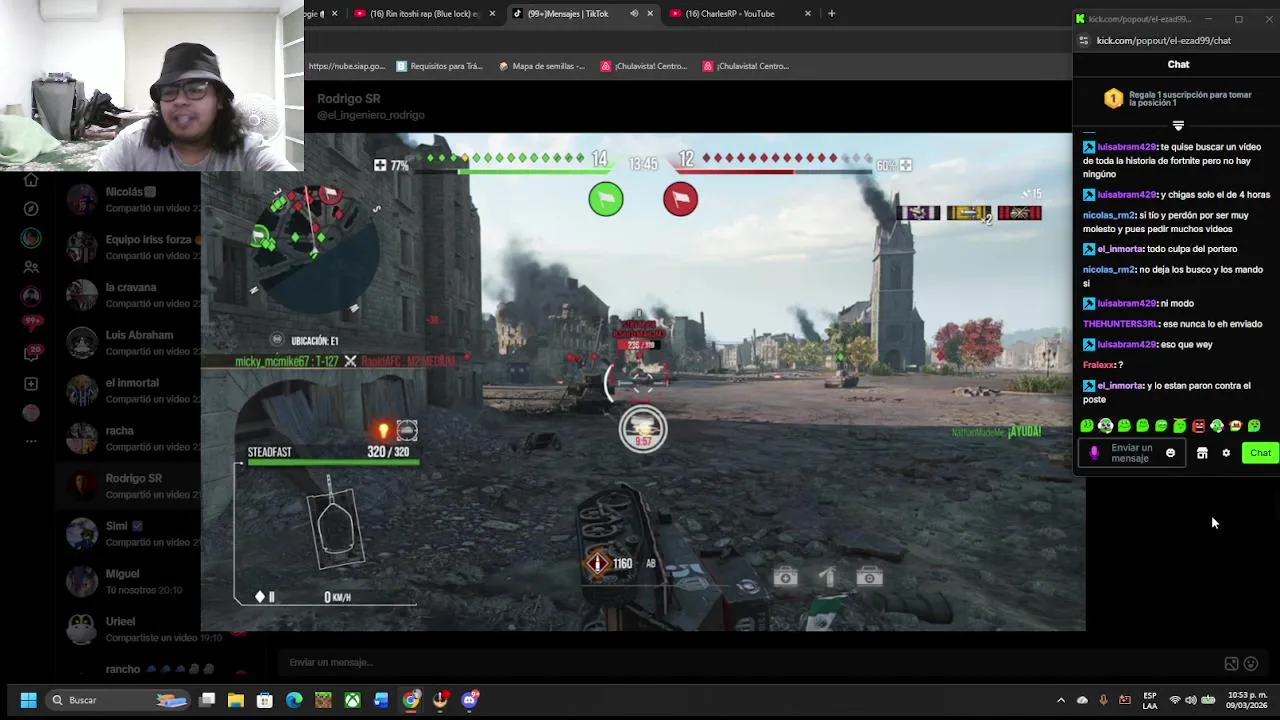Open TikTok chat with racha
Viewport: 1280px width, 720px height.
130,438
